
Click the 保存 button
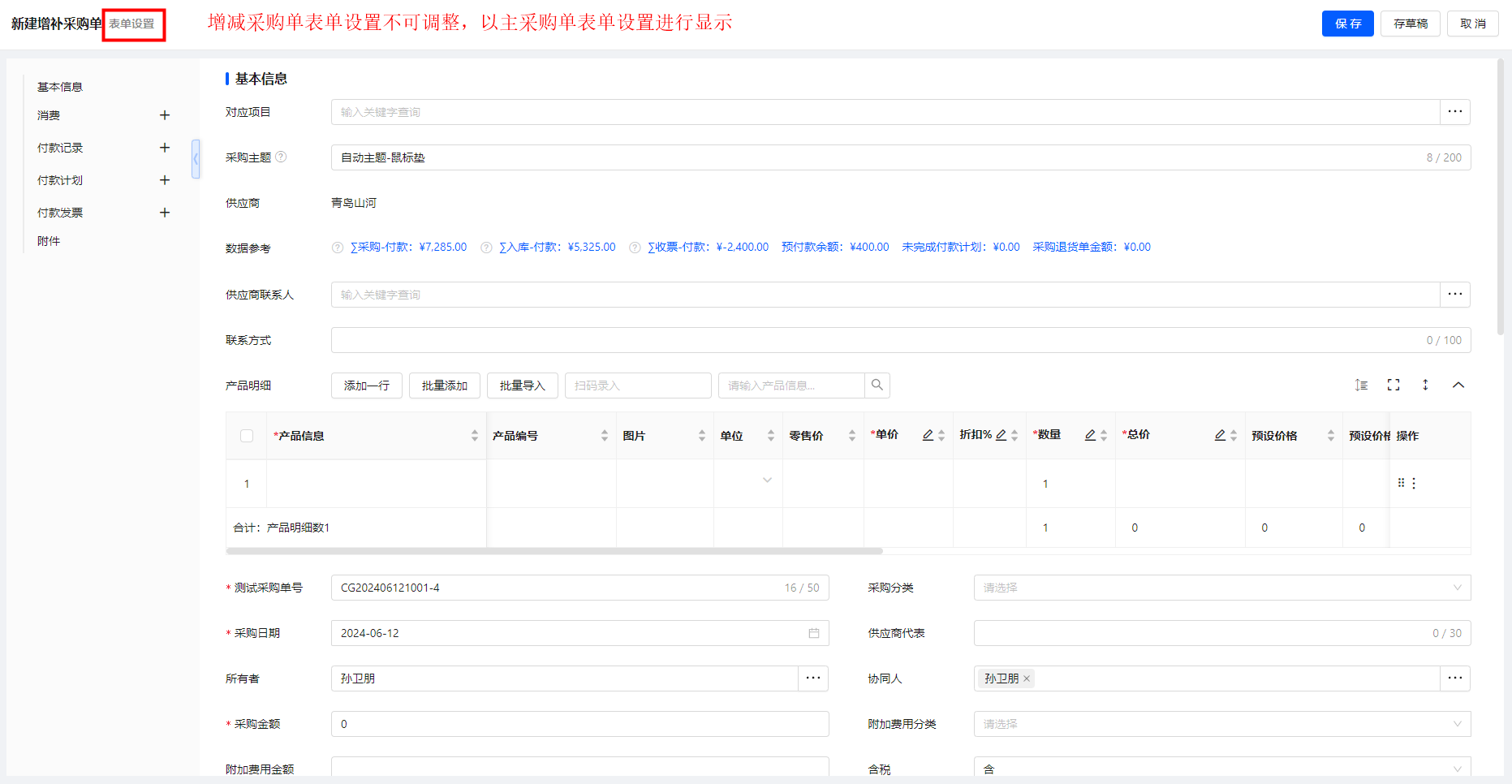(1347, 24)
